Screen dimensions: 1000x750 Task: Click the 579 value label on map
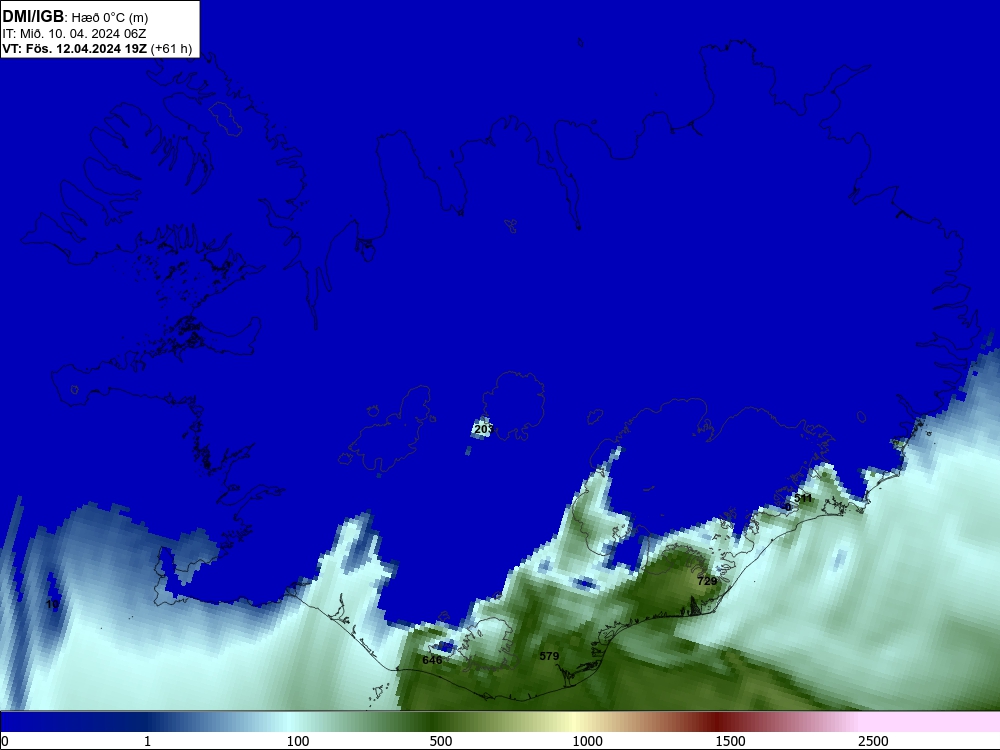tap(549, 656)
